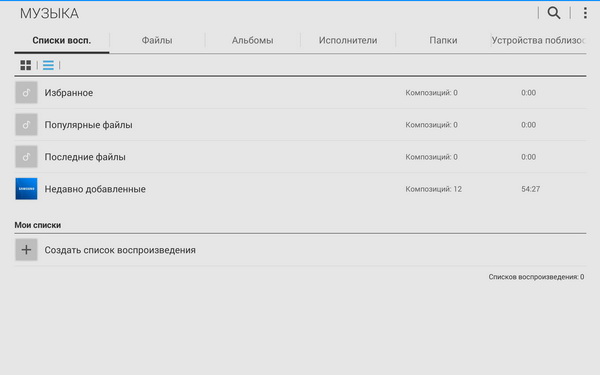Select the Избранное playlist note icon

pyautogui.click(x=26, y=93)
